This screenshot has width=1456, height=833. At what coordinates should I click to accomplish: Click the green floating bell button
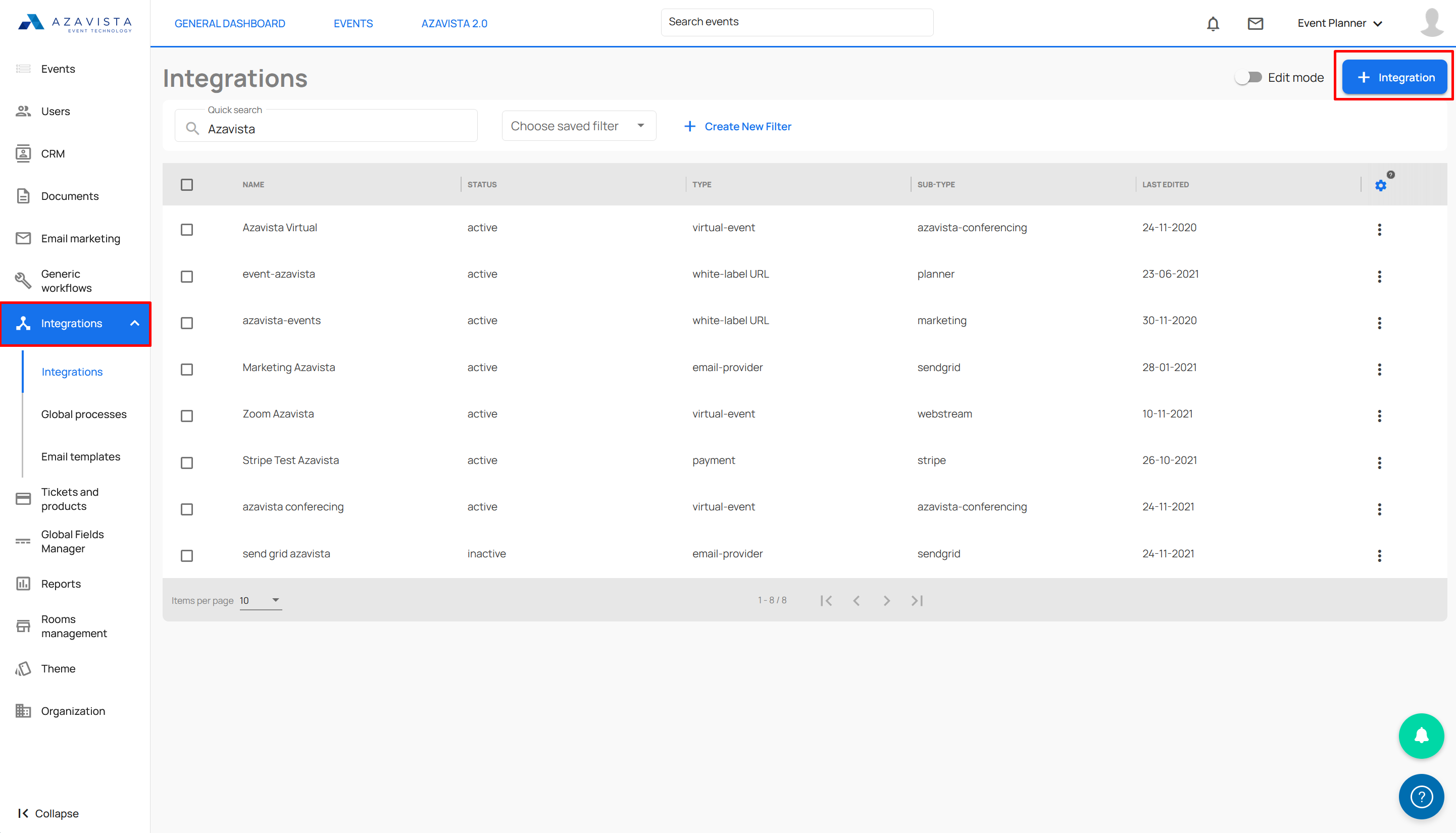pyautogui.click(x=1421, y=736)
